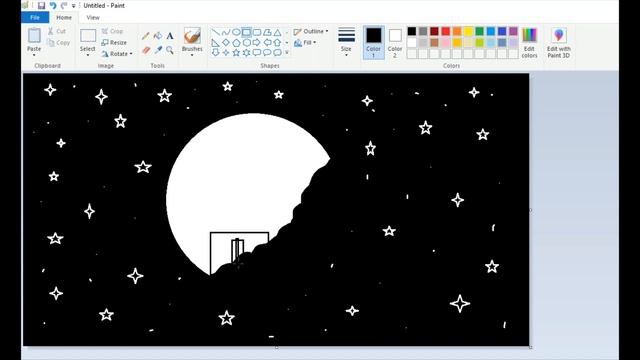640x360 pixels.
Task: Choose the Six-point star shape
Action: tap(246, 52)
